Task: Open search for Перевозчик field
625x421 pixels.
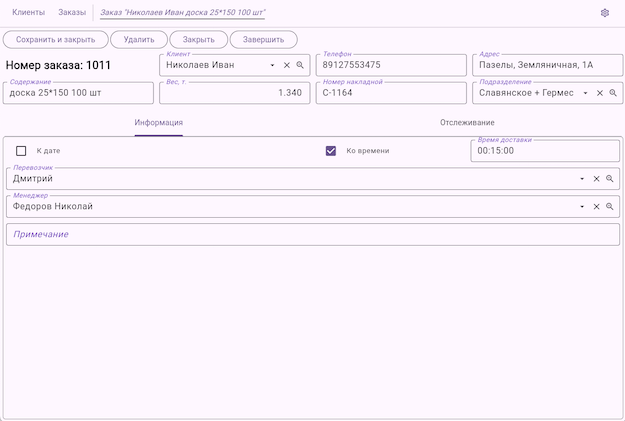Action: tap(609, 179)
